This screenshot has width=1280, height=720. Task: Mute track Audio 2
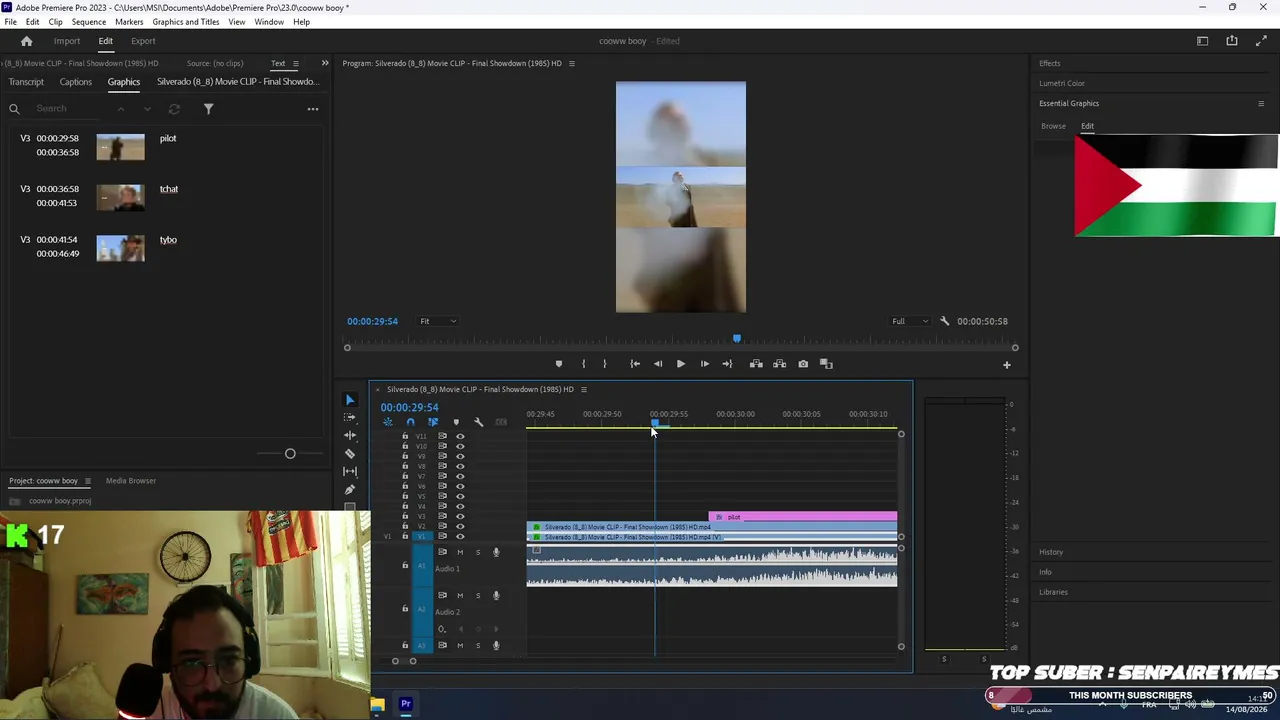point(460,595)
